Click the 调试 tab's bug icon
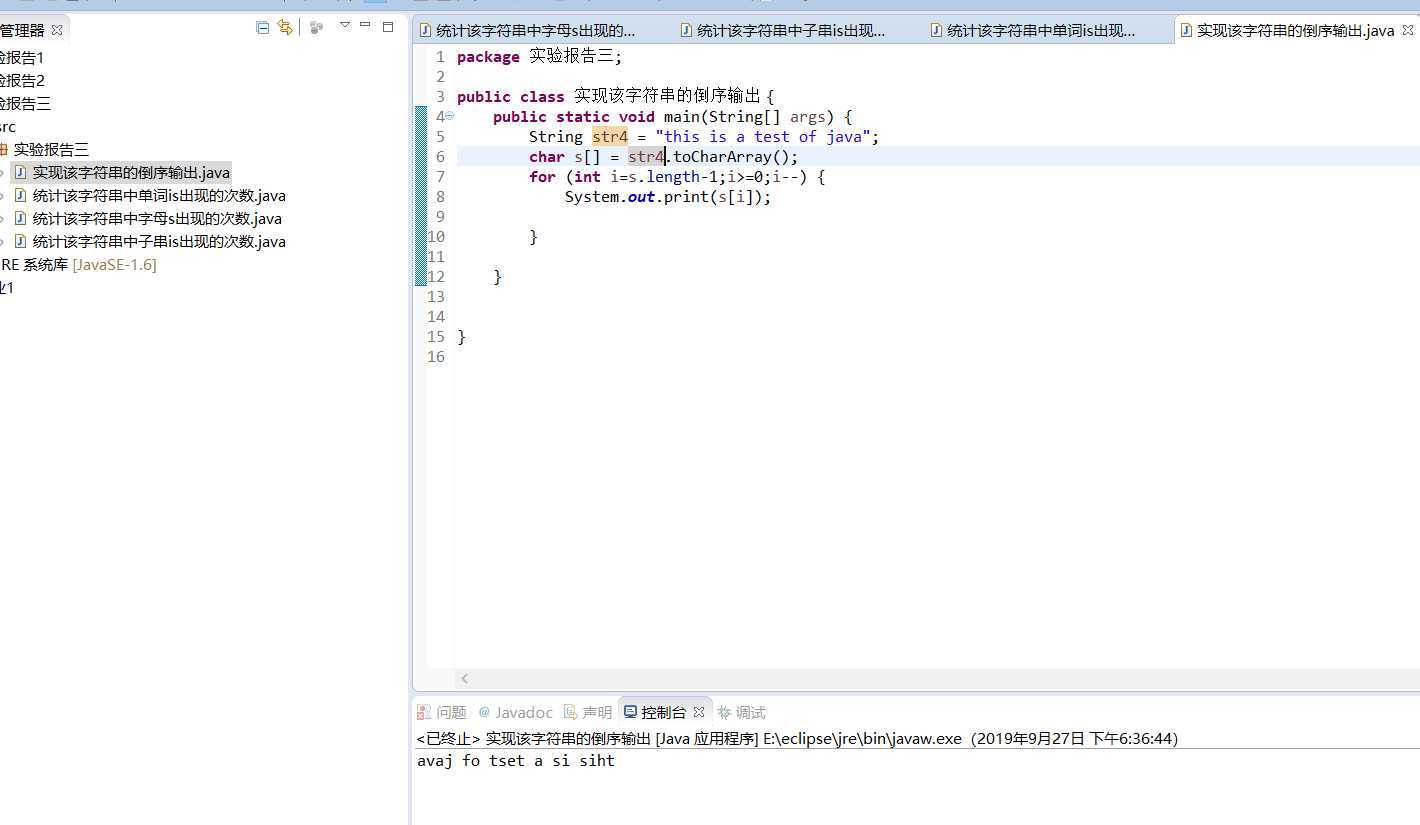This screenshot has width=1420, height=825. pyautogui.click(x=724, y=712)
